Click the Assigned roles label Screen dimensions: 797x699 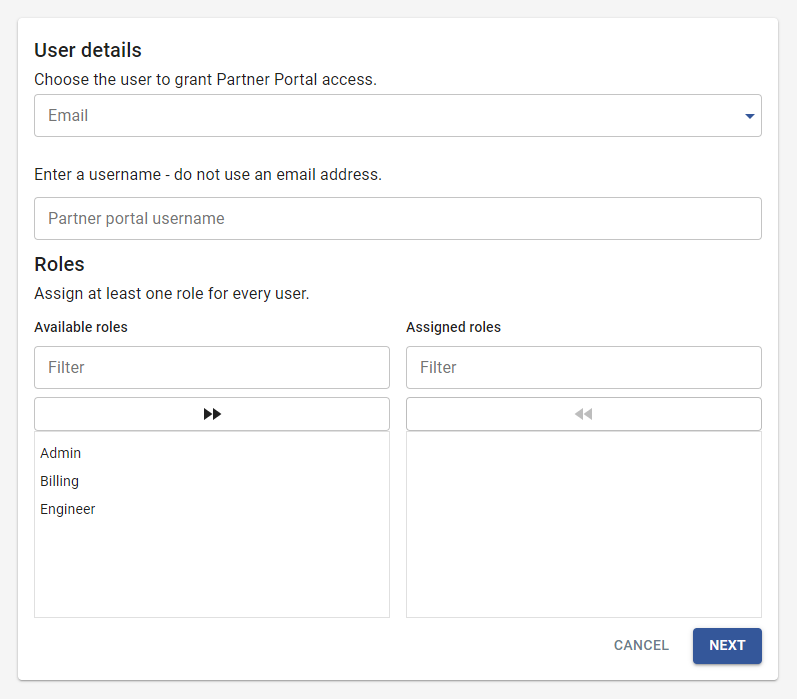(x=453, y=327)
